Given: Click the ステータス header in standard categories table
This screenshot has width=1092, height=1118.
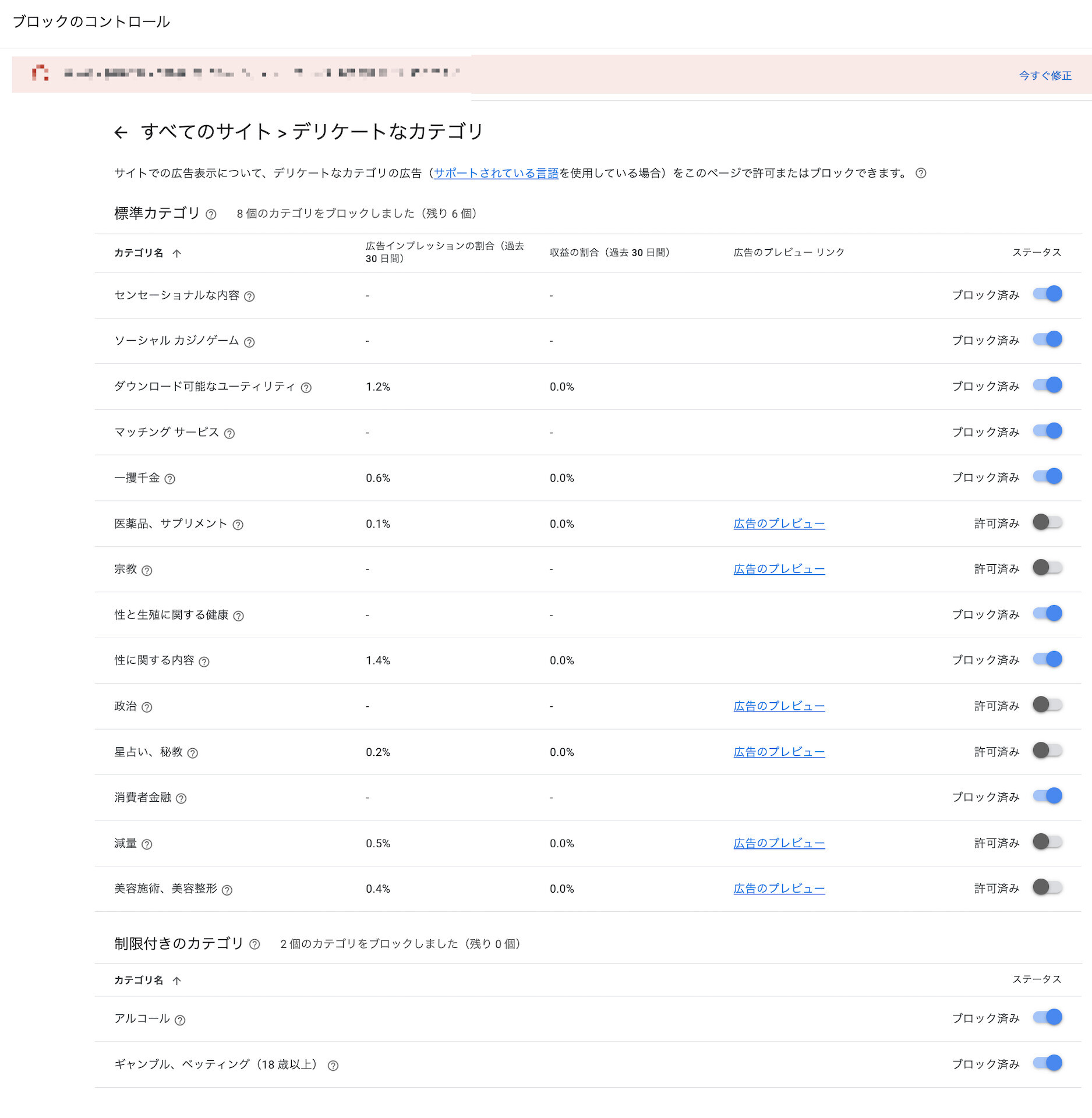Looking at the screenshot, I should pyautogui.click(x=1037, y=252).
